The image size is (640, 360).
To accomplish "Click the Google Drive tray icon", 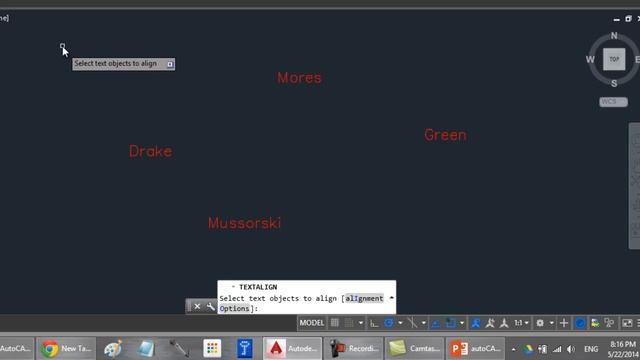I will point(528,349).
